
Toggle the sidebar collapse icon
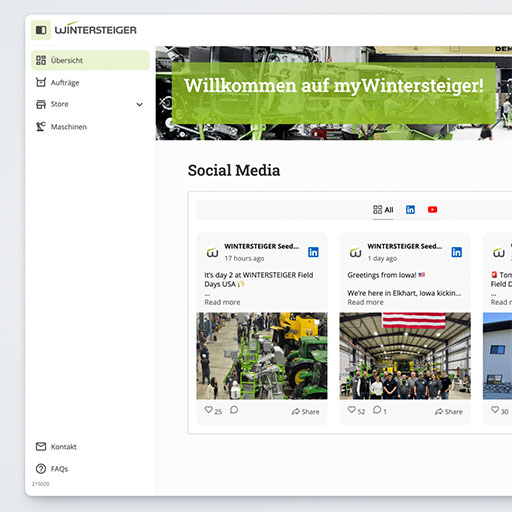click(x=41, y=30)
